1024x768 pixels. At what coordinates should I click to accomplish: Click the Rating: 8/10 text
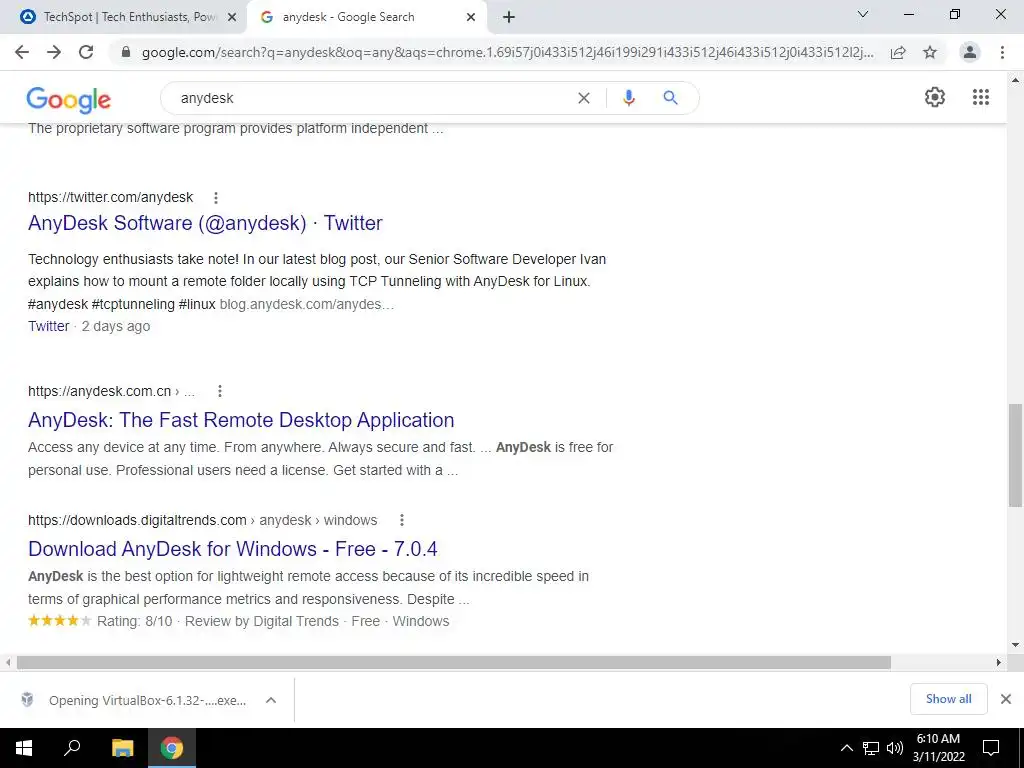[x=135, y=621]
